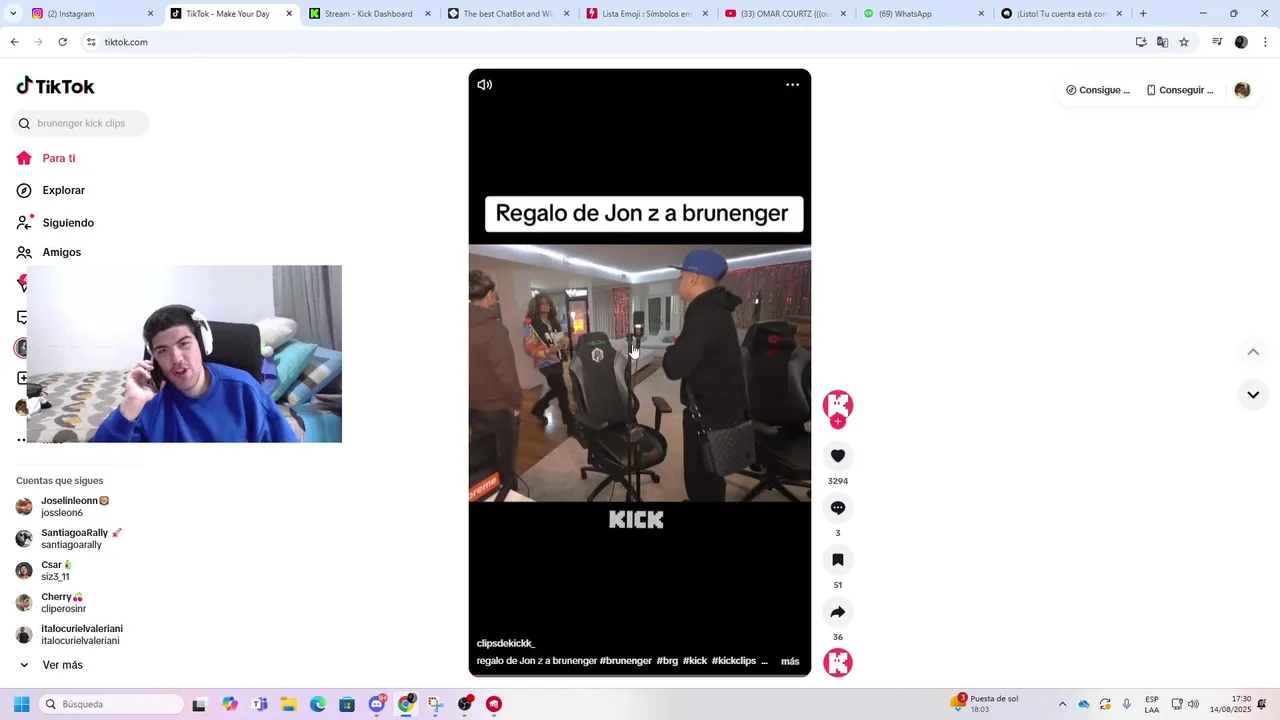Screen dimensions: 1280x720
Task: Open the profile avatar menu at top right
Action: point(1242,90)
